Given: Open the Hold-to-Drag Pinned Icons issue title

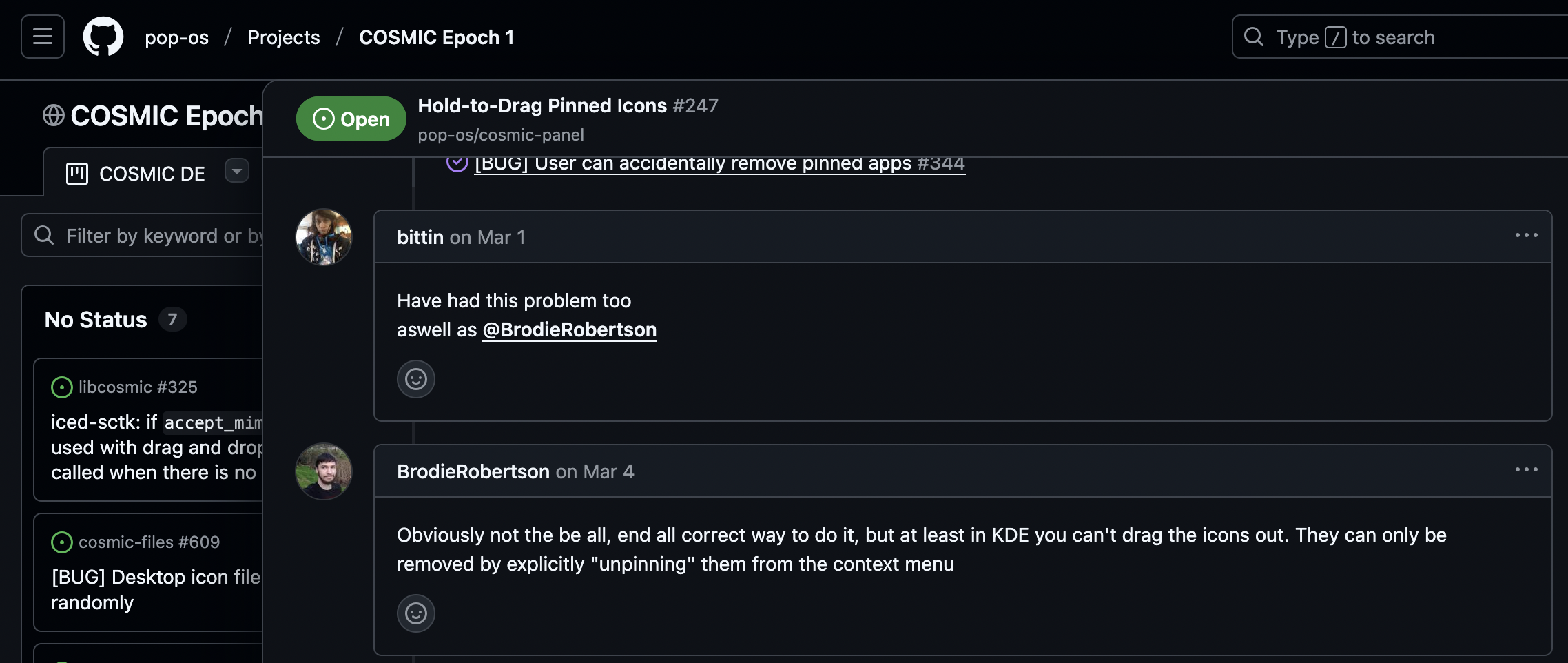Looking at the screenshot, I should coord(542,105).
